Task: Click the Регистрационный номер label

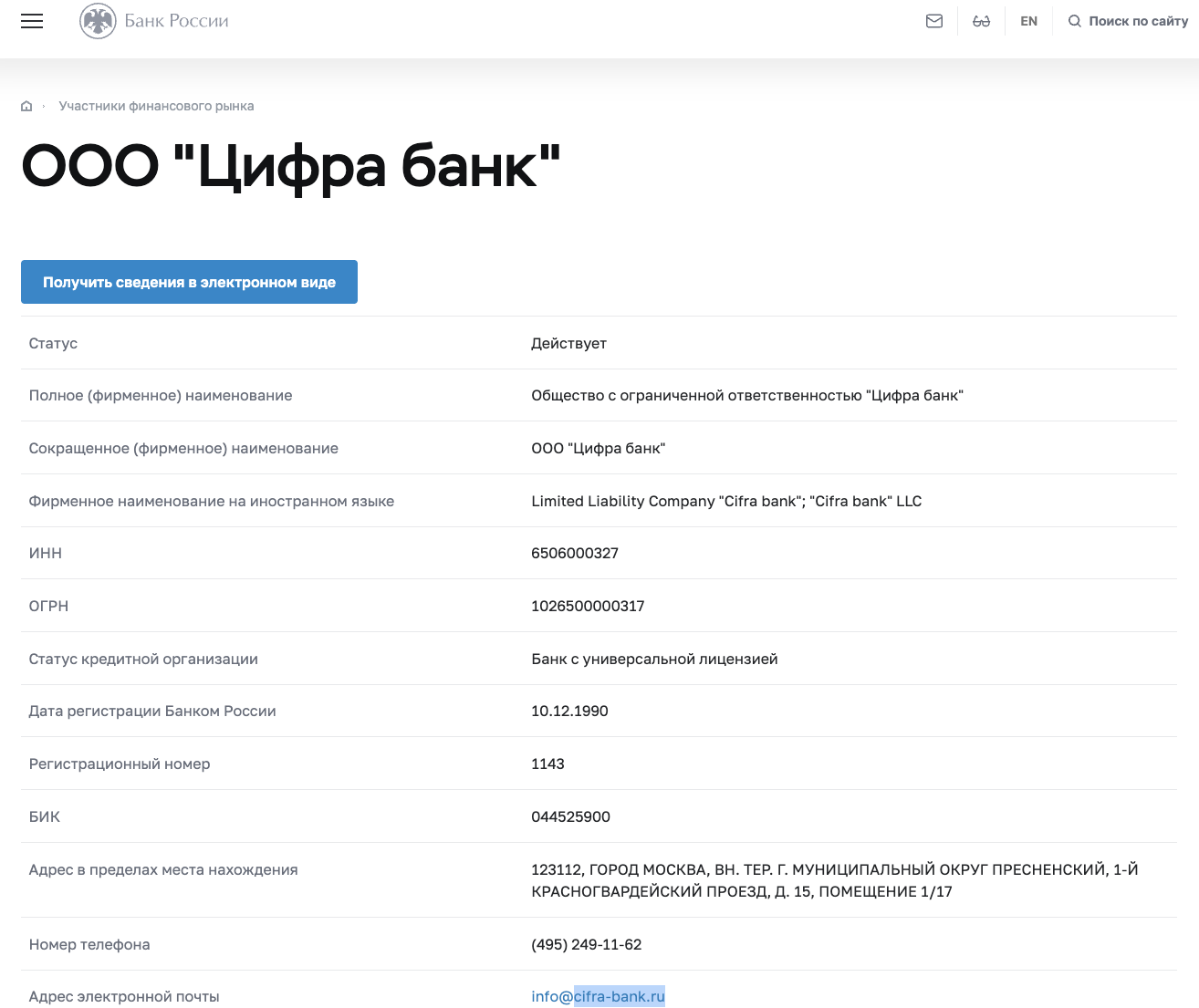Action: [120, 764]
